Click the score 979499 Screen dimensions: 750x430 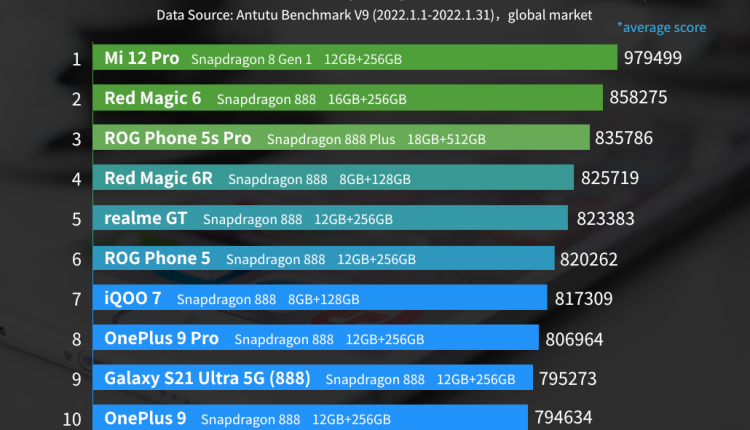click(652, 58)
